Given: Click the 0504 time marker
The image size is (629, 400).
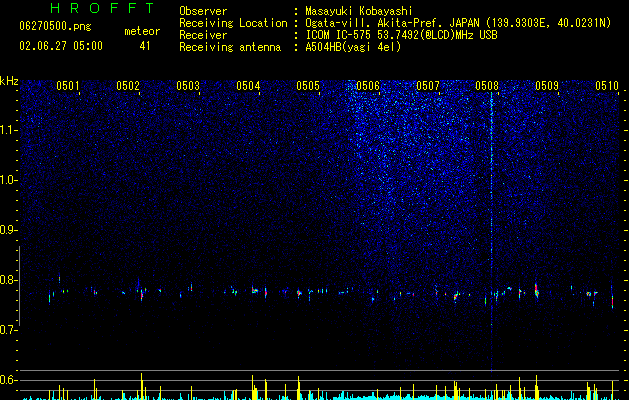Looking at the screenshot, I should click(x=248, y=86).
